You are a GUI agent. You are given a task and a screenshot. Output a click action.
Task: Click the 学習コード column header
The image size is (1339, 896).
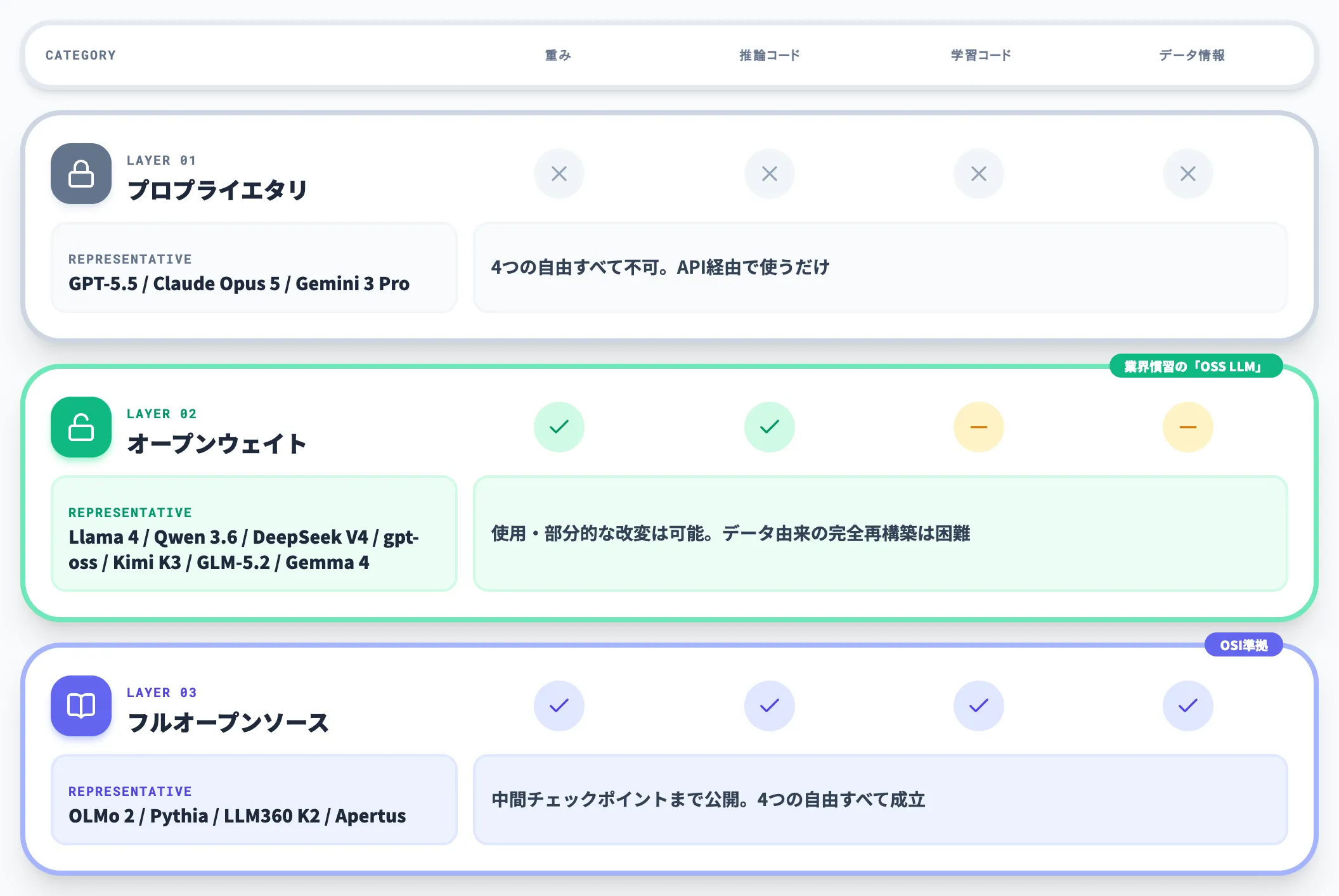point(981,55)
